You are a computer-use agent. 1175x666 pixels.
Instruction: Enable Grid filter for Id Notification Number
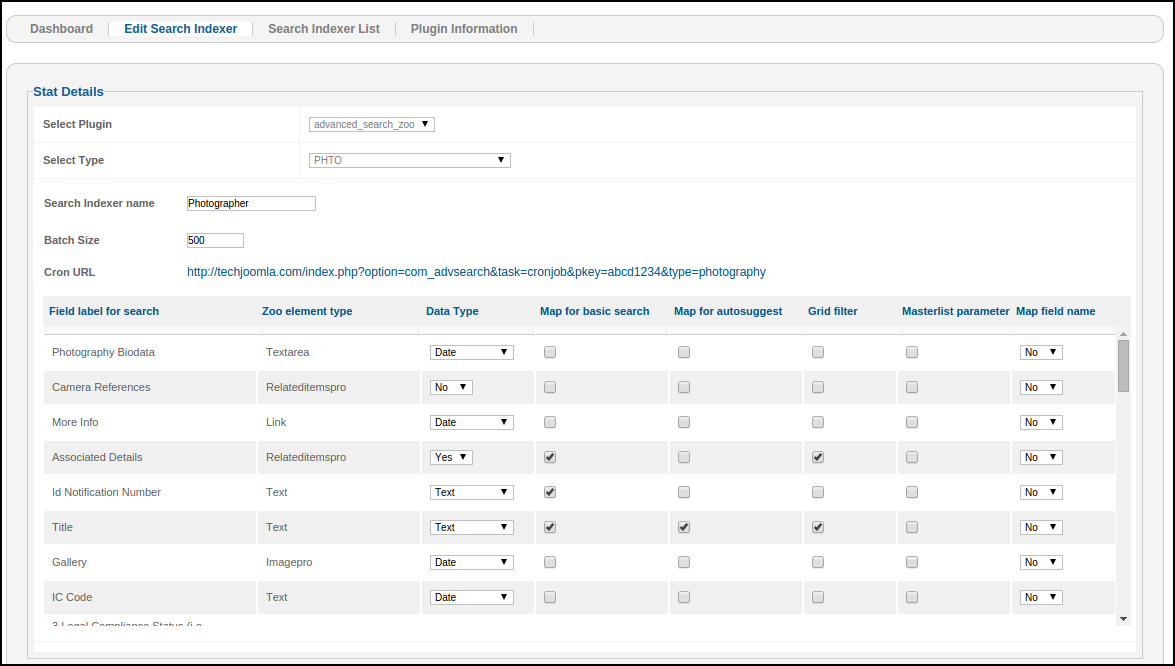[x=818, y=492]
